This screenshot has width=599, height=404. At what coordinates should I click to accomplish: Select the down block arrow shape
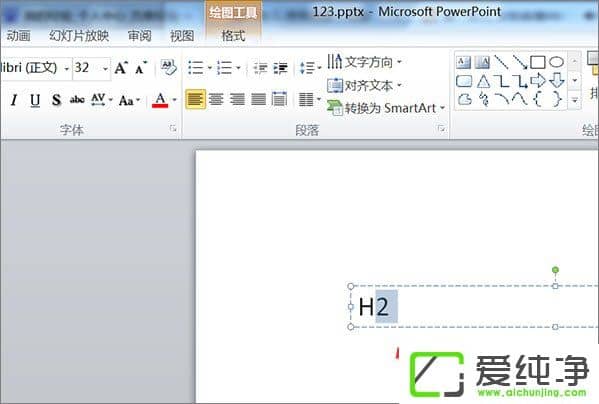tap(557, 81)
